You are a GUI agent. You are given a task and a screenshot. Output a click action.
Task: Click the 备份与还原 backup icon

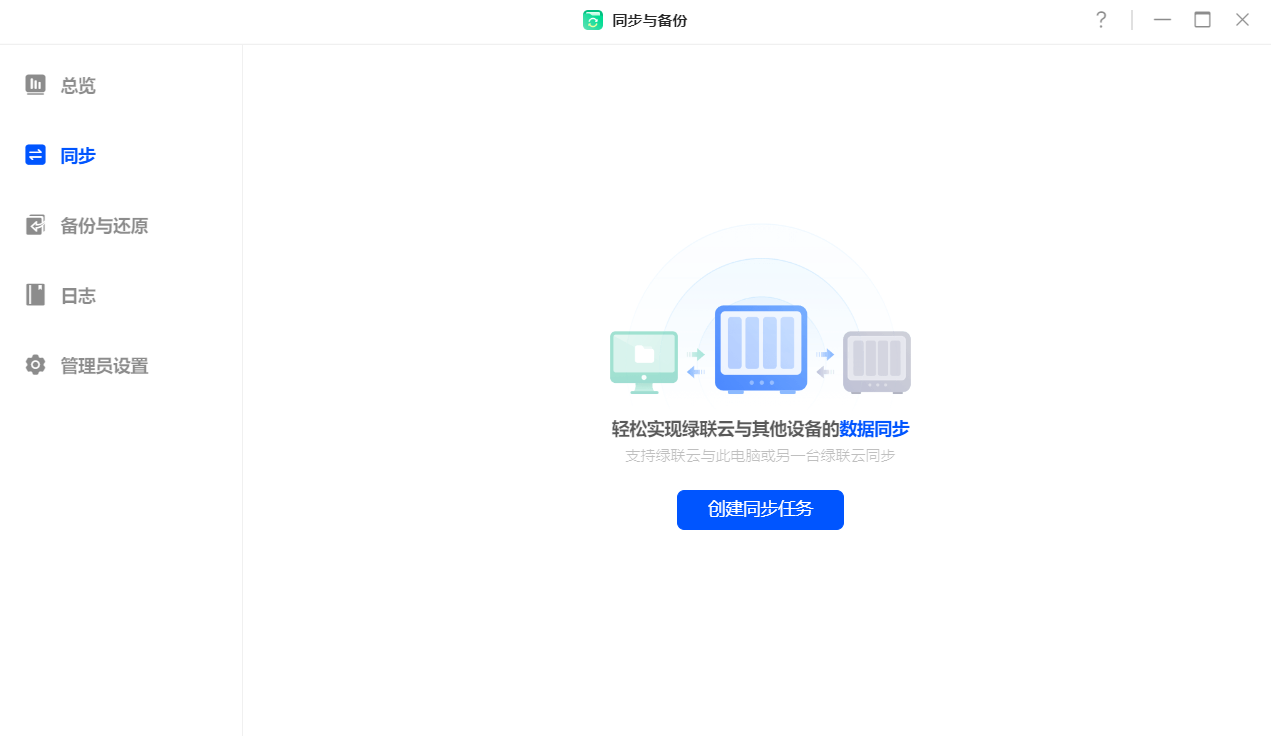click(36, 225)
